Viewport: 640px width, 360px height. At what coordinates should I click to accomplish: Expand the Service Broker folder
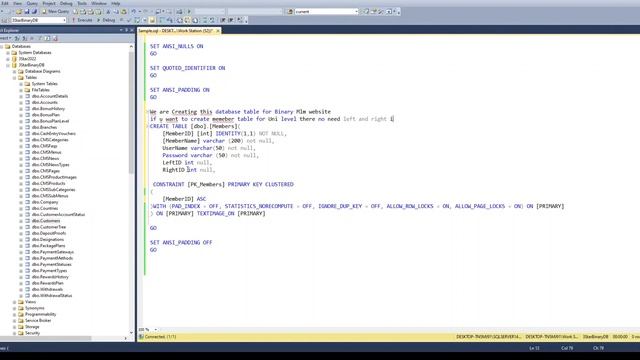[14, 320]
